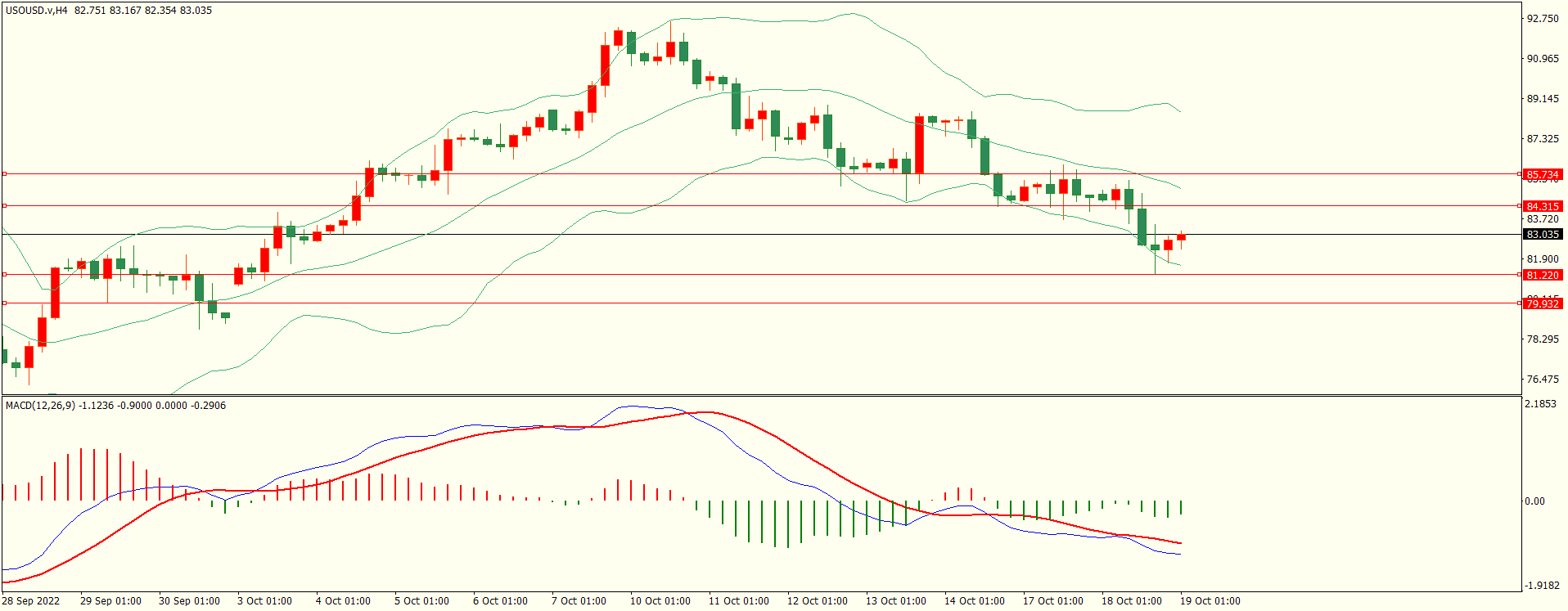Click left handle of the 85.734 horizontal line
The image size is (1568, 611).
[x=5, y=174]
